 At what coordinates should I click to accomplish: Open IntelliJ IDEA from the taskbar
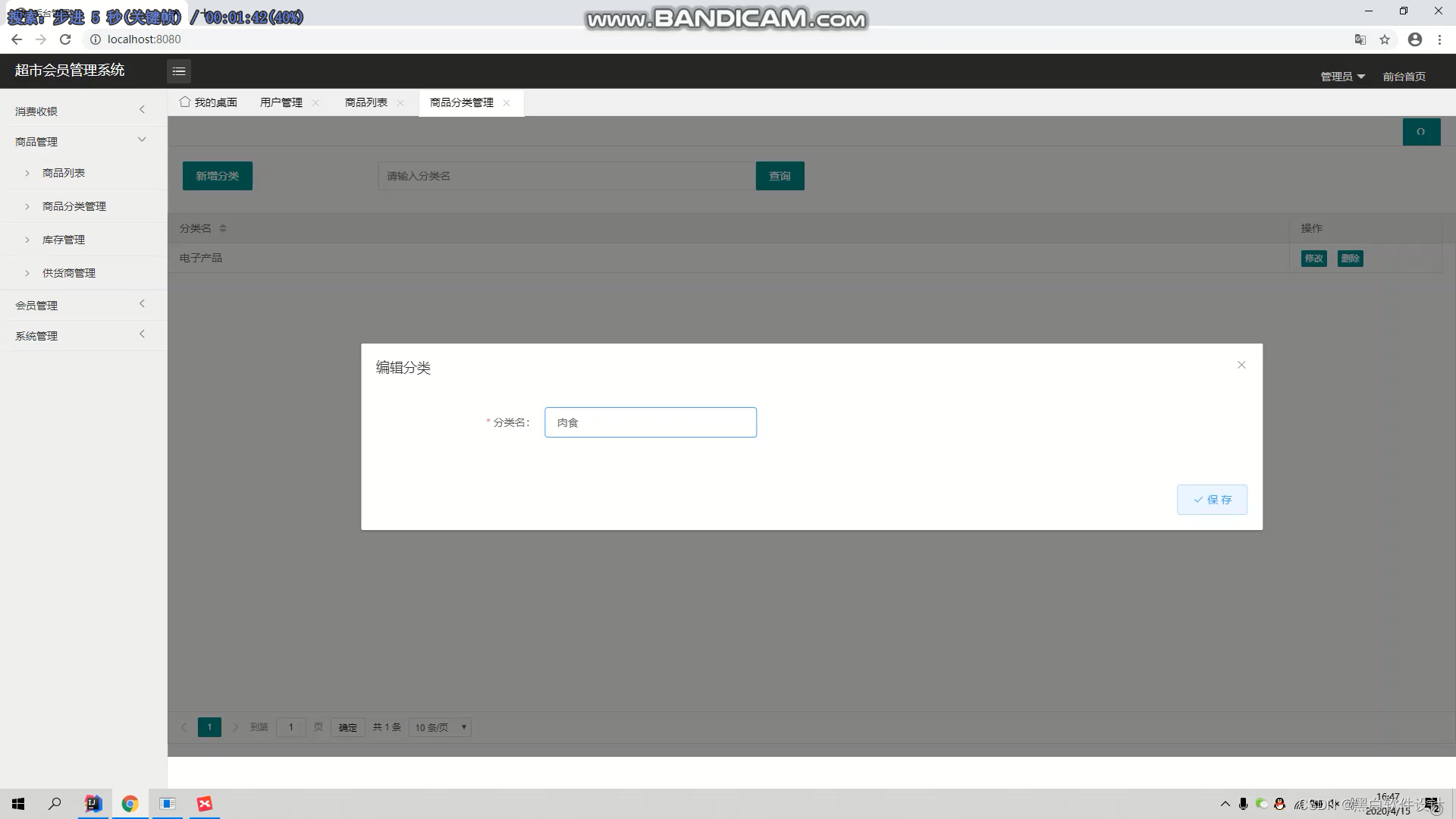click(x=93, y=804)
